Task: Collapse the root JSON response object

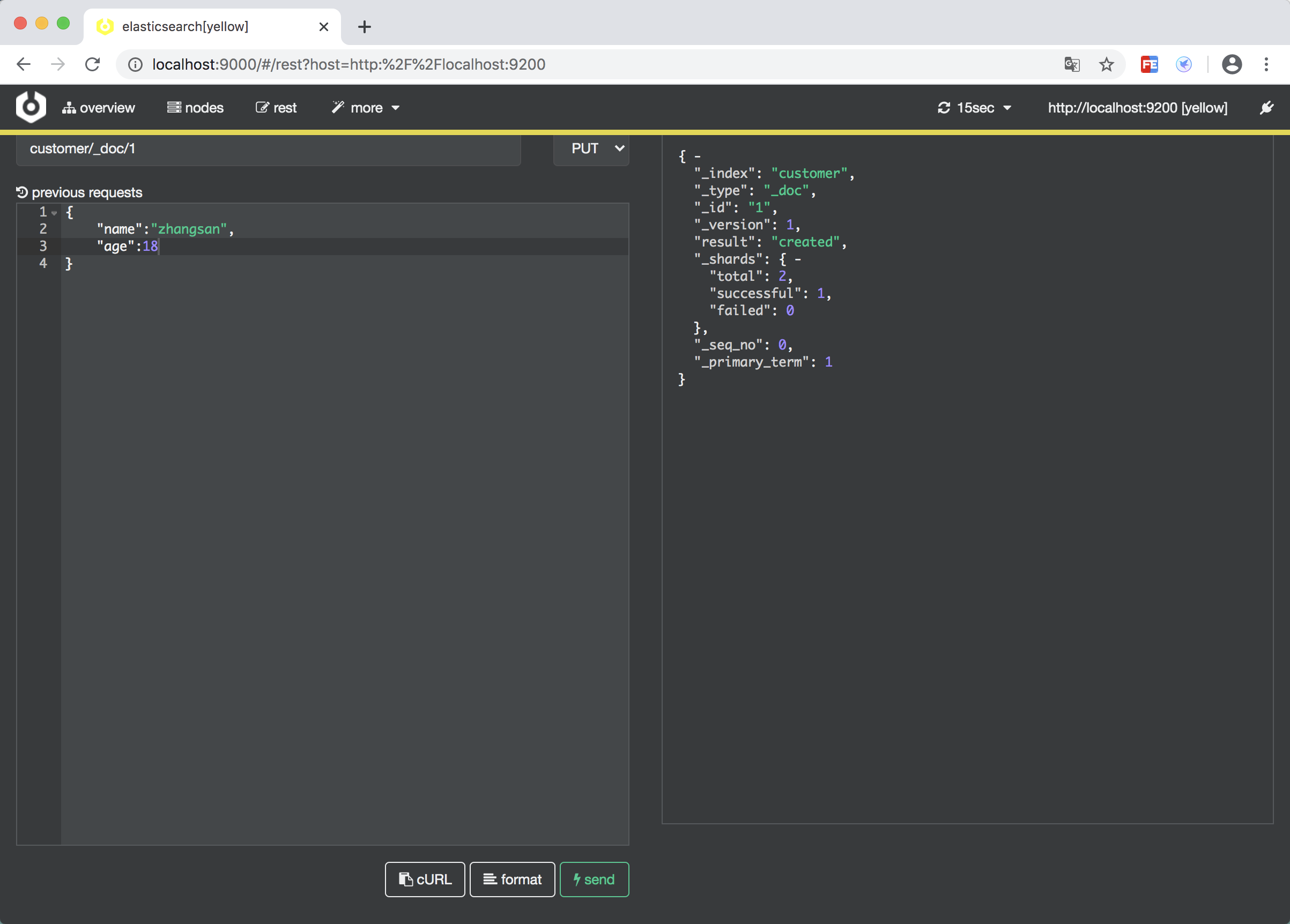Action: point(698,157)
